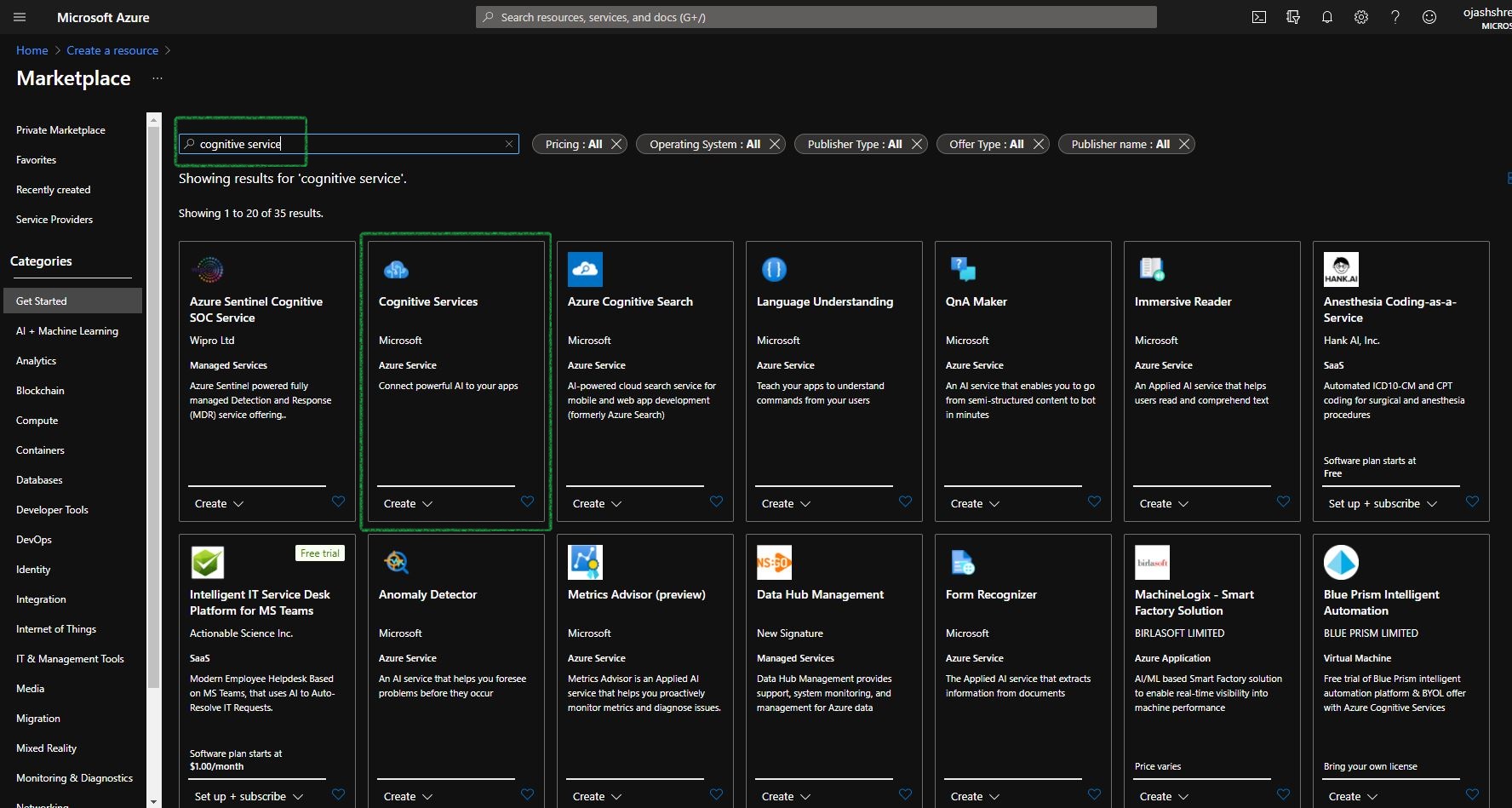Expand the Create dropdown on Cognitive Services
The width and height of the screenshot is (1512, 808).
tap(407, 503)
